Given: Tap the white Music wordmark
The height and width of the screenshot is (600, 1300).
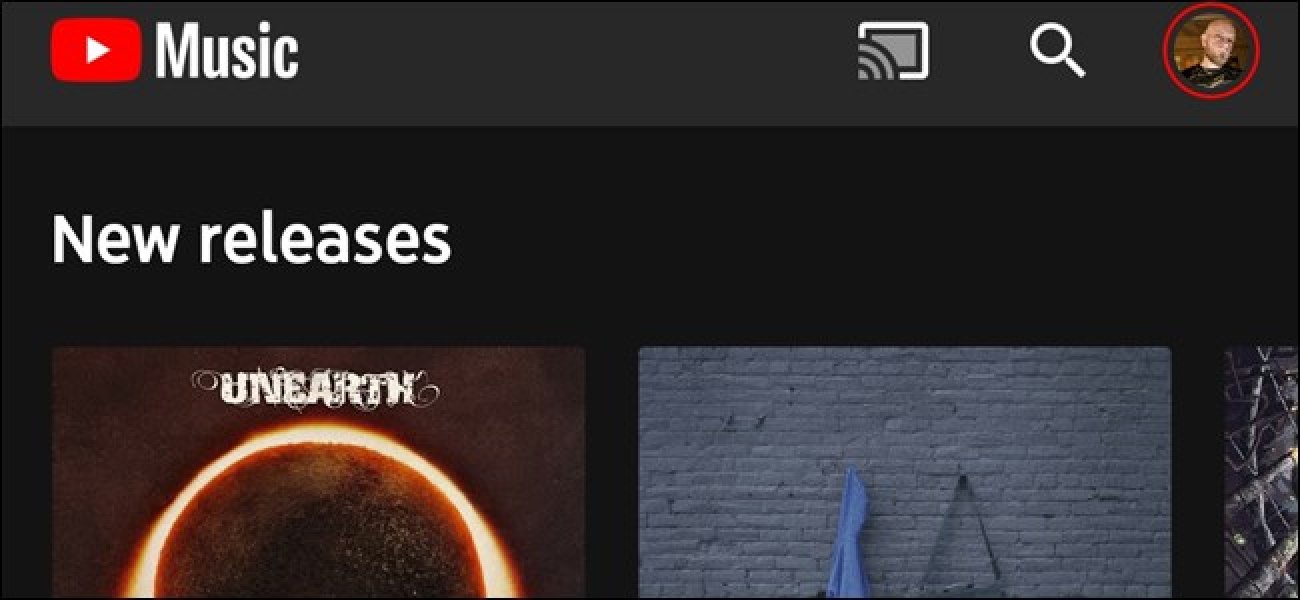Looking at the screenshot, I should [x=227, y=52].
